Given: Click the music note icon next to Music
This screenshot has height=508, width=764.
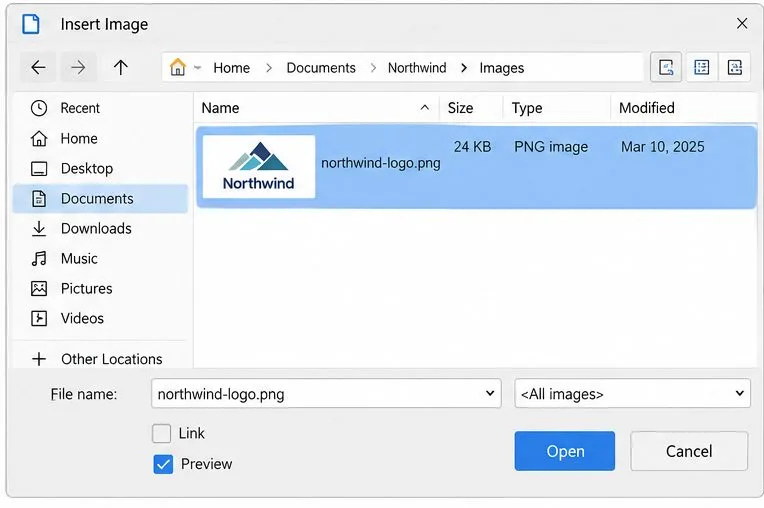Looking at the screenshot, I should pyautogui.click(x=39, y=259).
